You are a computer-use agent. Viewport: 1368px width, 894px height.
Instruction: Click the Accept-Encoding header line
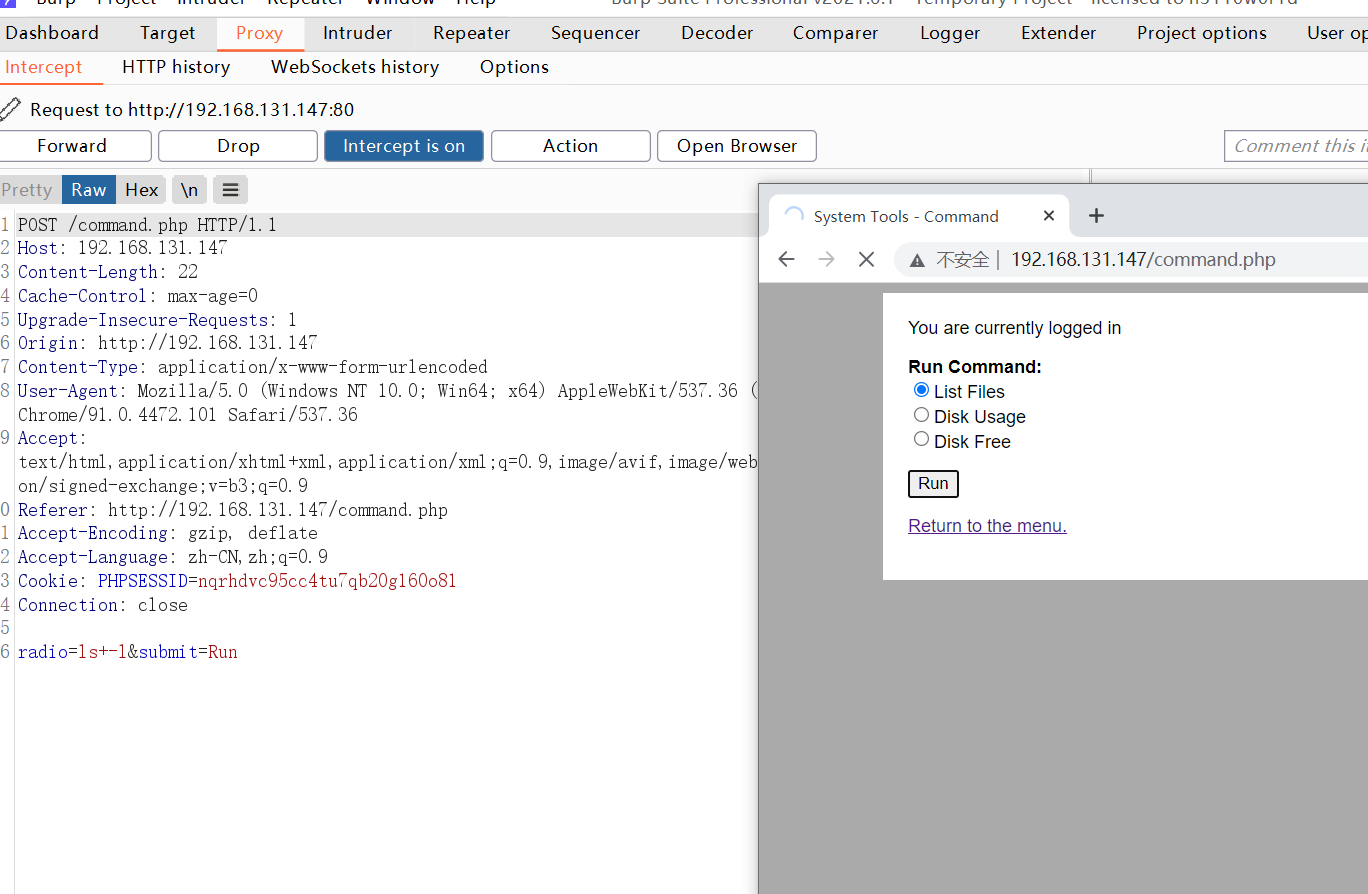click(167, 533)
